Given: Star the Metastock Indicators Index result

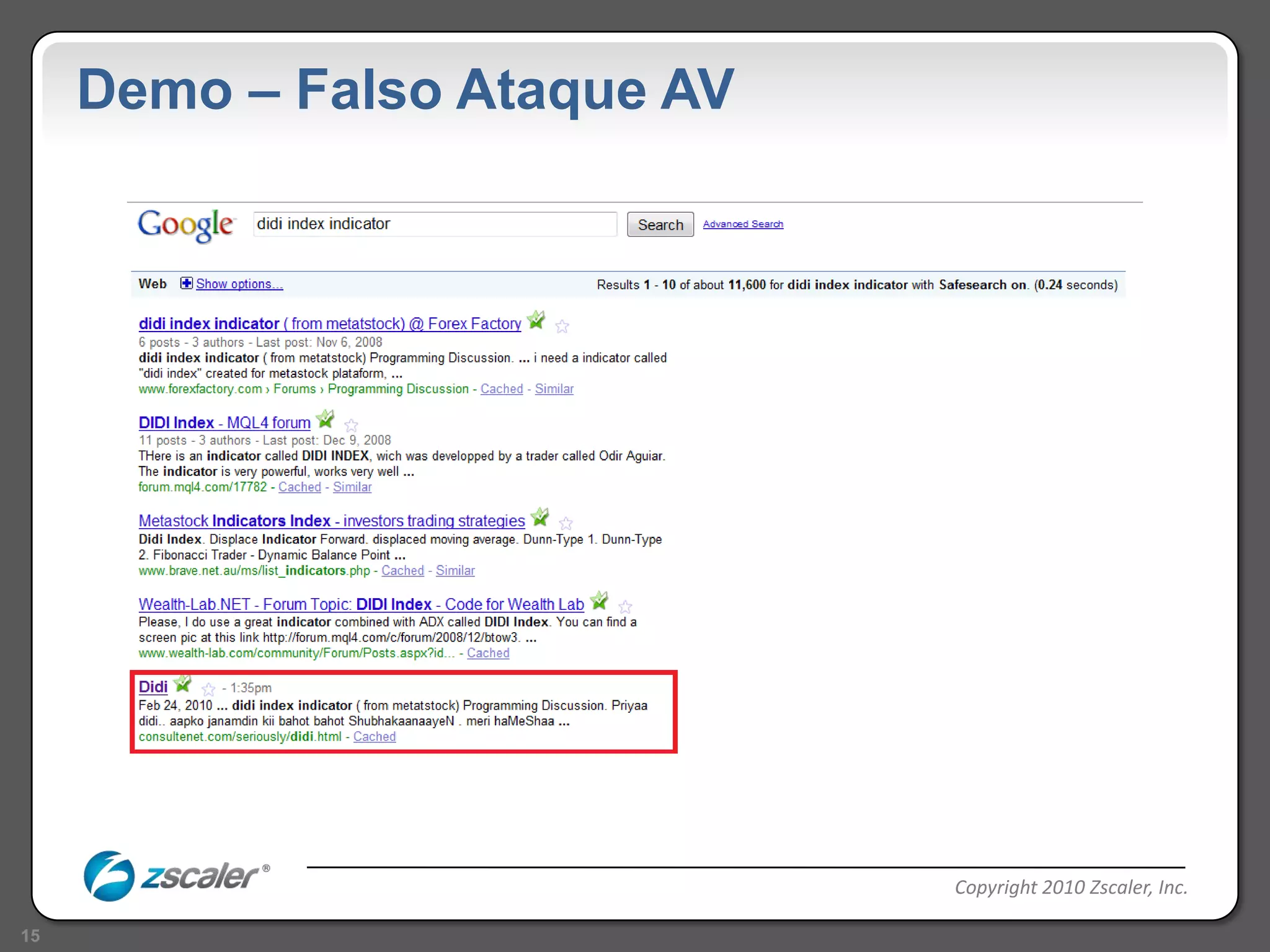Looking at the screenshot, I should [566, 523].
